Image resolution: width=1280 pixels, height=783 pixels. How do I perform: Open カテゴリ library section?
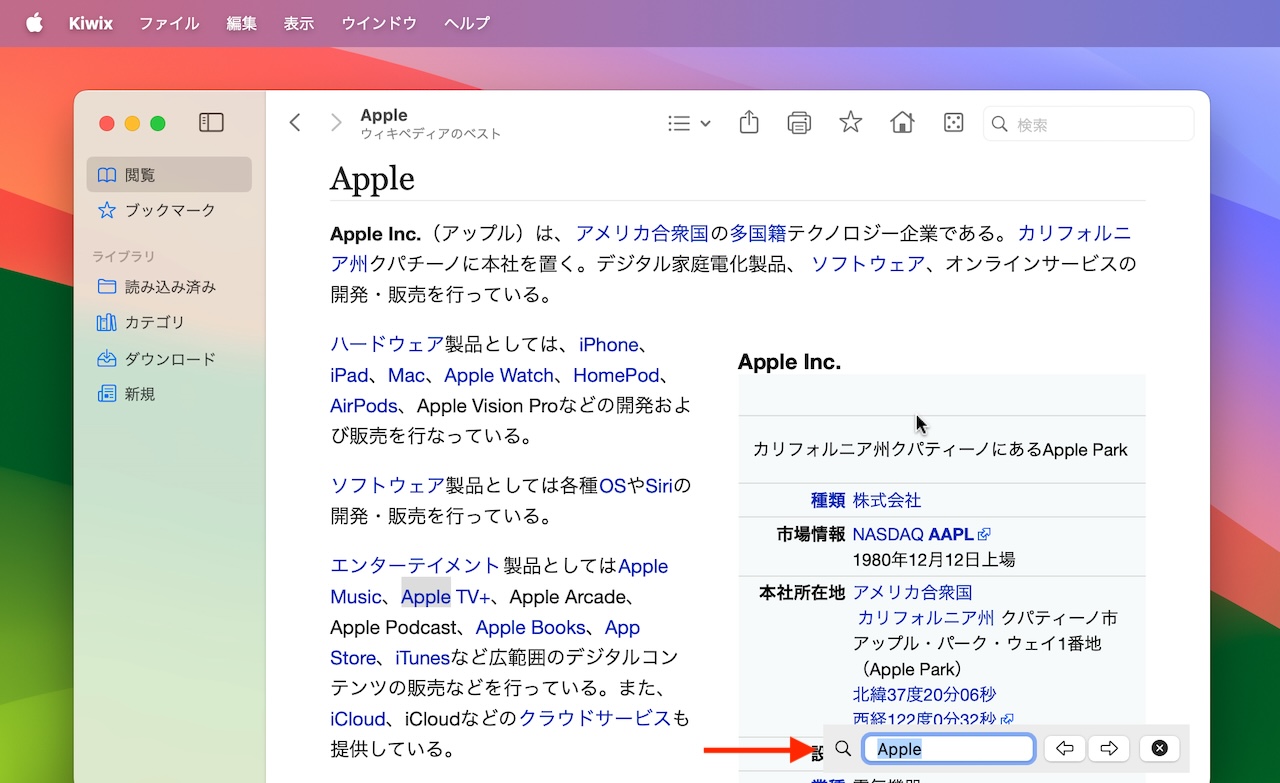click(169, 323)
